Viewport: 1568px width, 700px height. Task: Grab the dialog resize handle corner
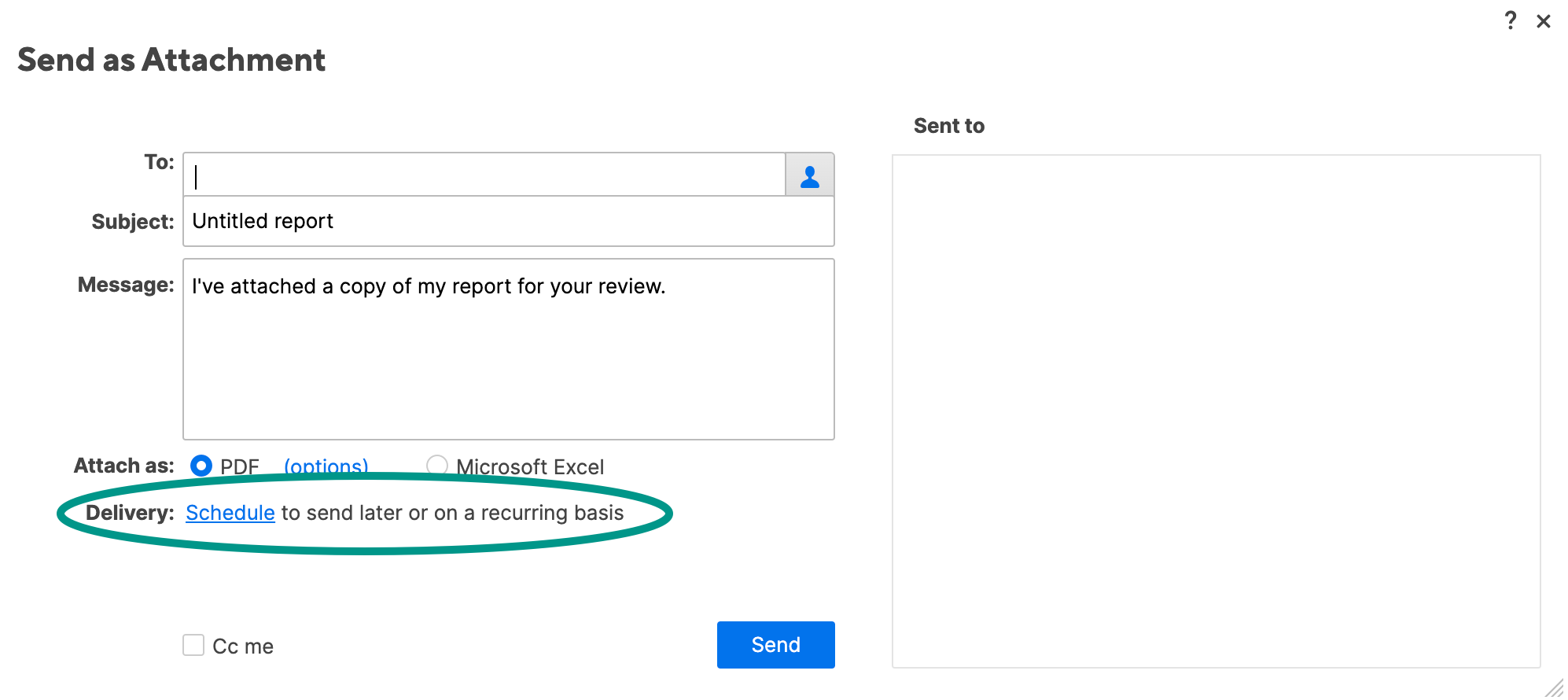point(1554,687)
